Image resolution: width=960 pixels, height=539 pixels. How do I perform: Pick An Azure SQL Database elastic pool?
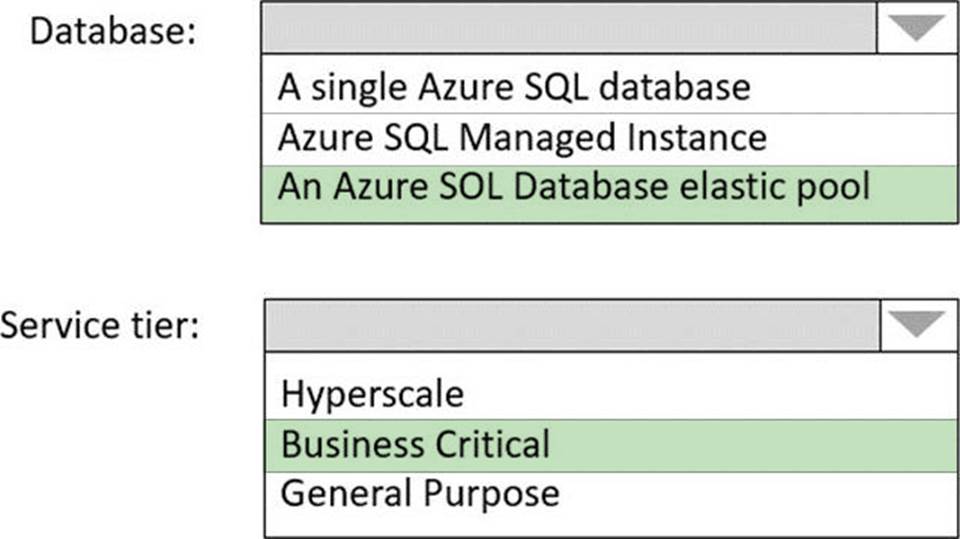coord(575,186)
